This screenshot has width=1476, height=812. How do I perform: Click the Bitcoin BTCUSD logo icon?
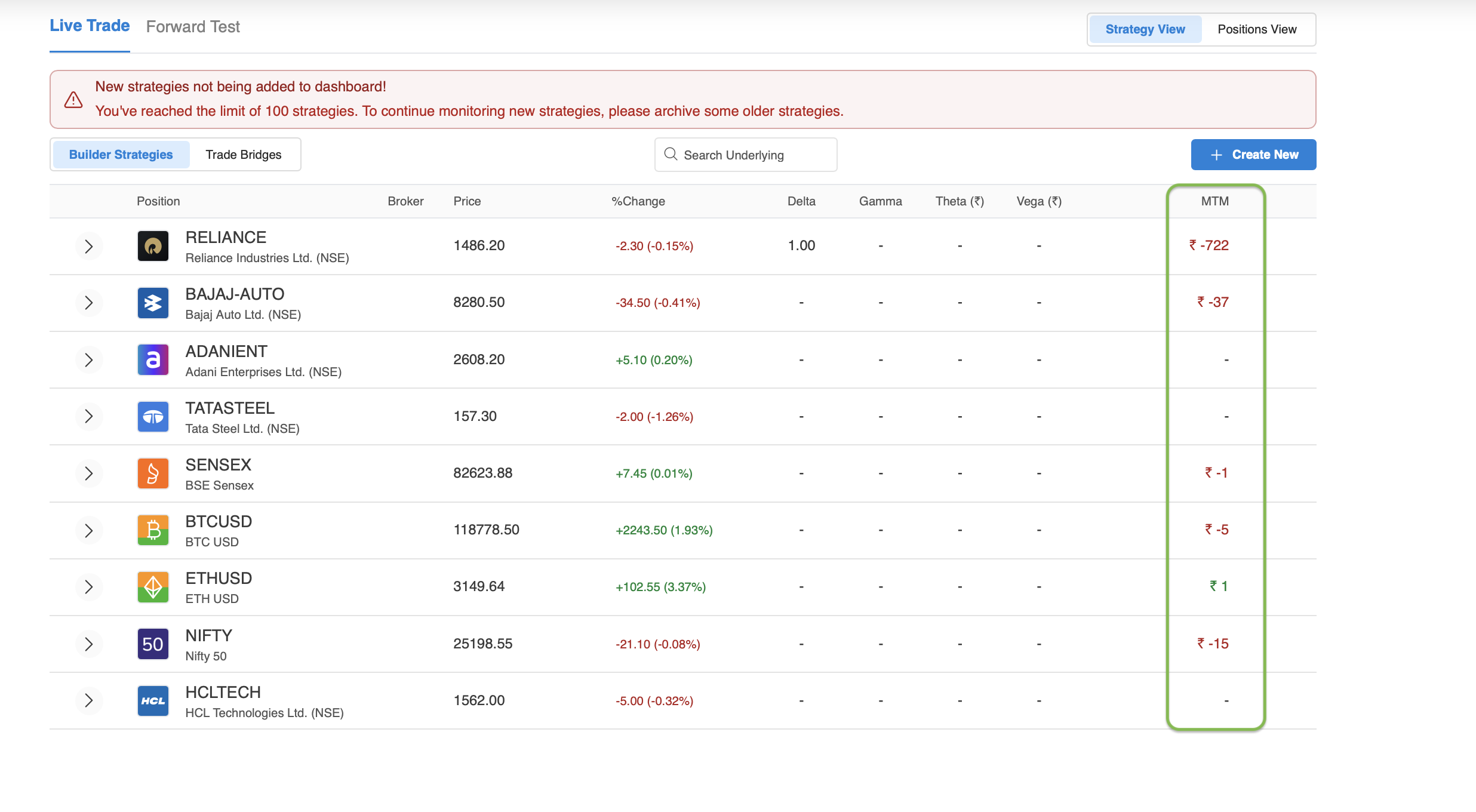click(x=153, y=530)
